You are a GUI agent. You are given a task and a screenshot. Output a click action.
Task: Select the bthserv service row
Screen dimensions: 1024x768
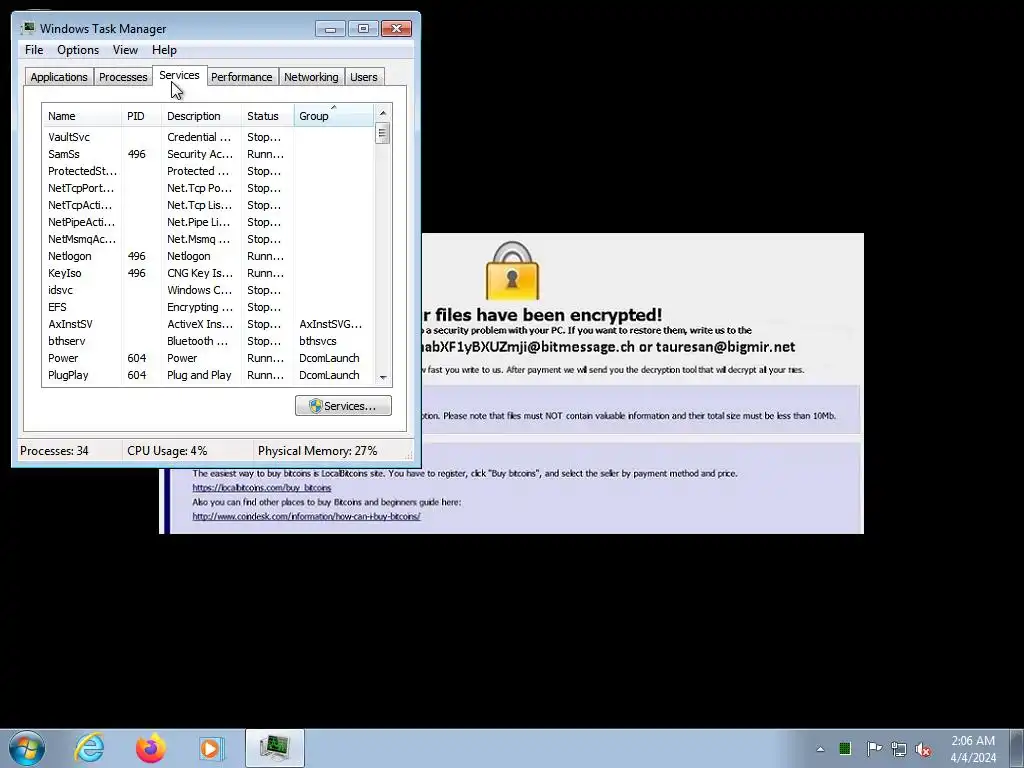[x=208, y=341]
